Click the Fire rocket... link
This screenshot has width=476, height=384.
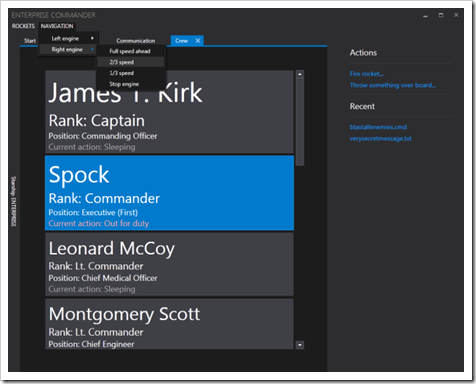point(367,74)
